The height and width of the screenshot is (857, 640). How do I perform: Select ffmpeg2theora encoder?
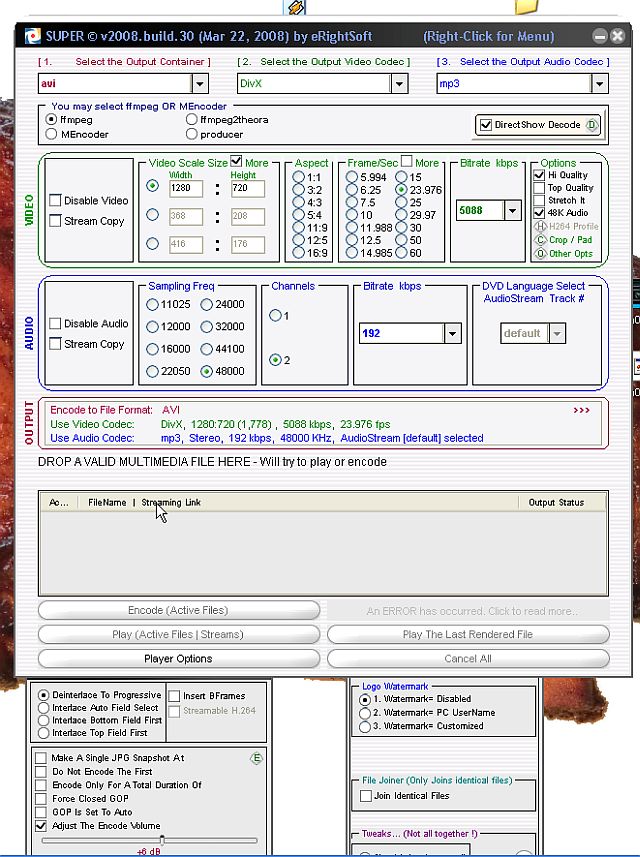(191, 119)
